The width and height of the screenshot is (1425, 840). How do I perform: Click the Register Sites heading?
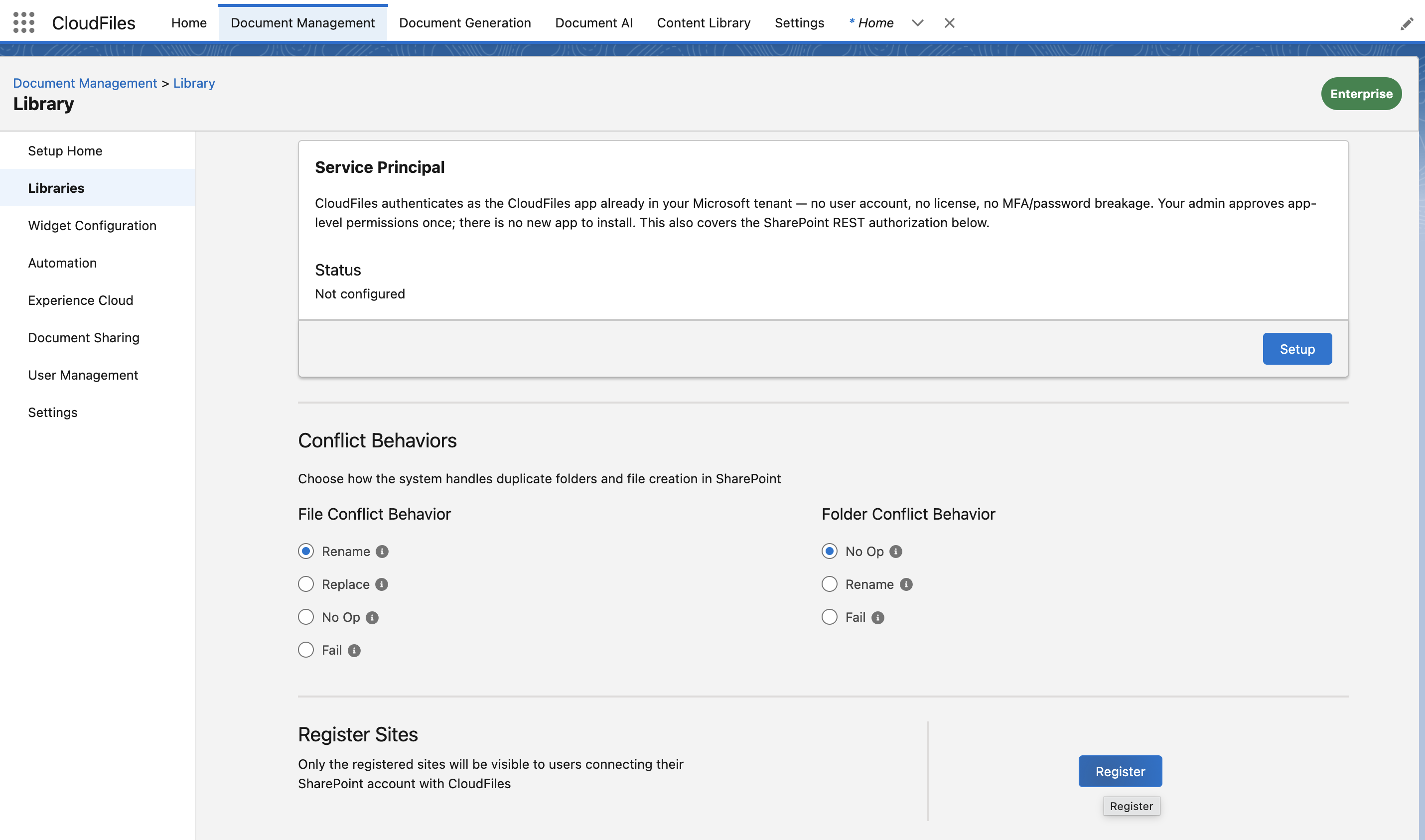pyautogui.click(x=358, y=734)
